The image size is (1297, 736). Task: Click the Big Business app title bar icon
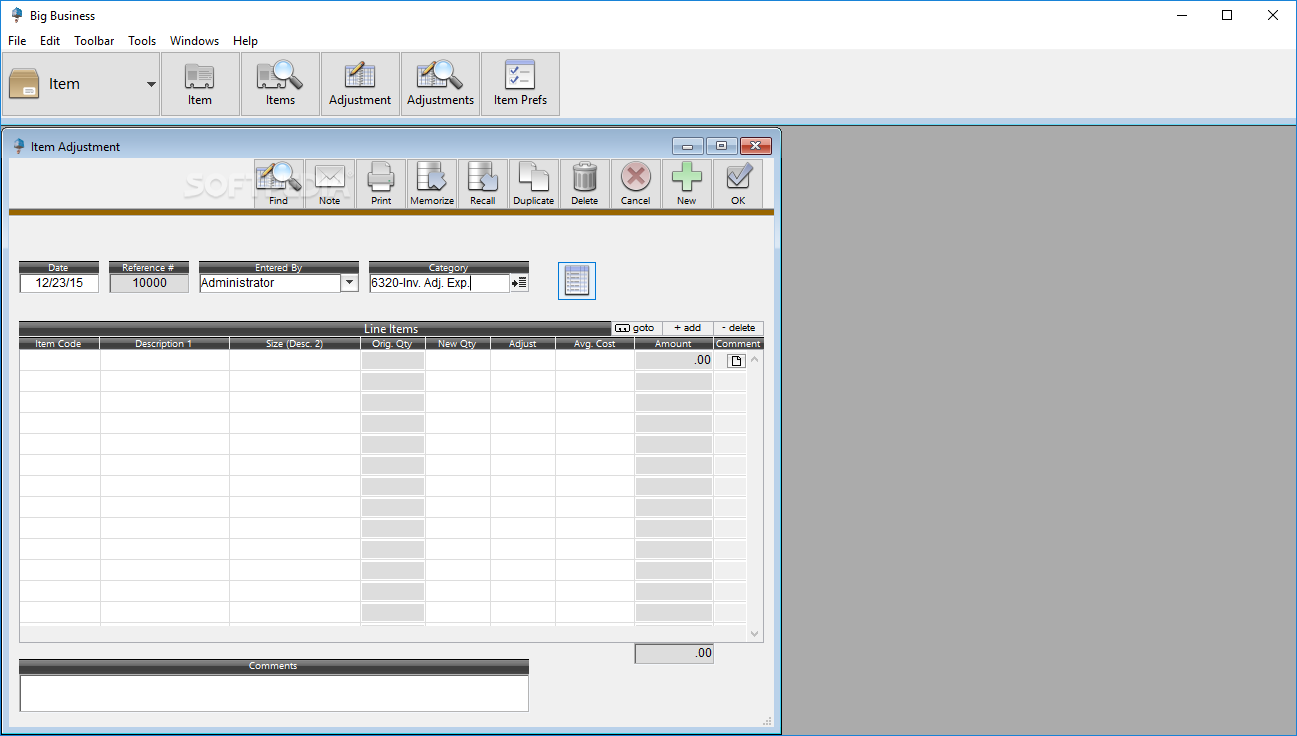pos(17,15)
